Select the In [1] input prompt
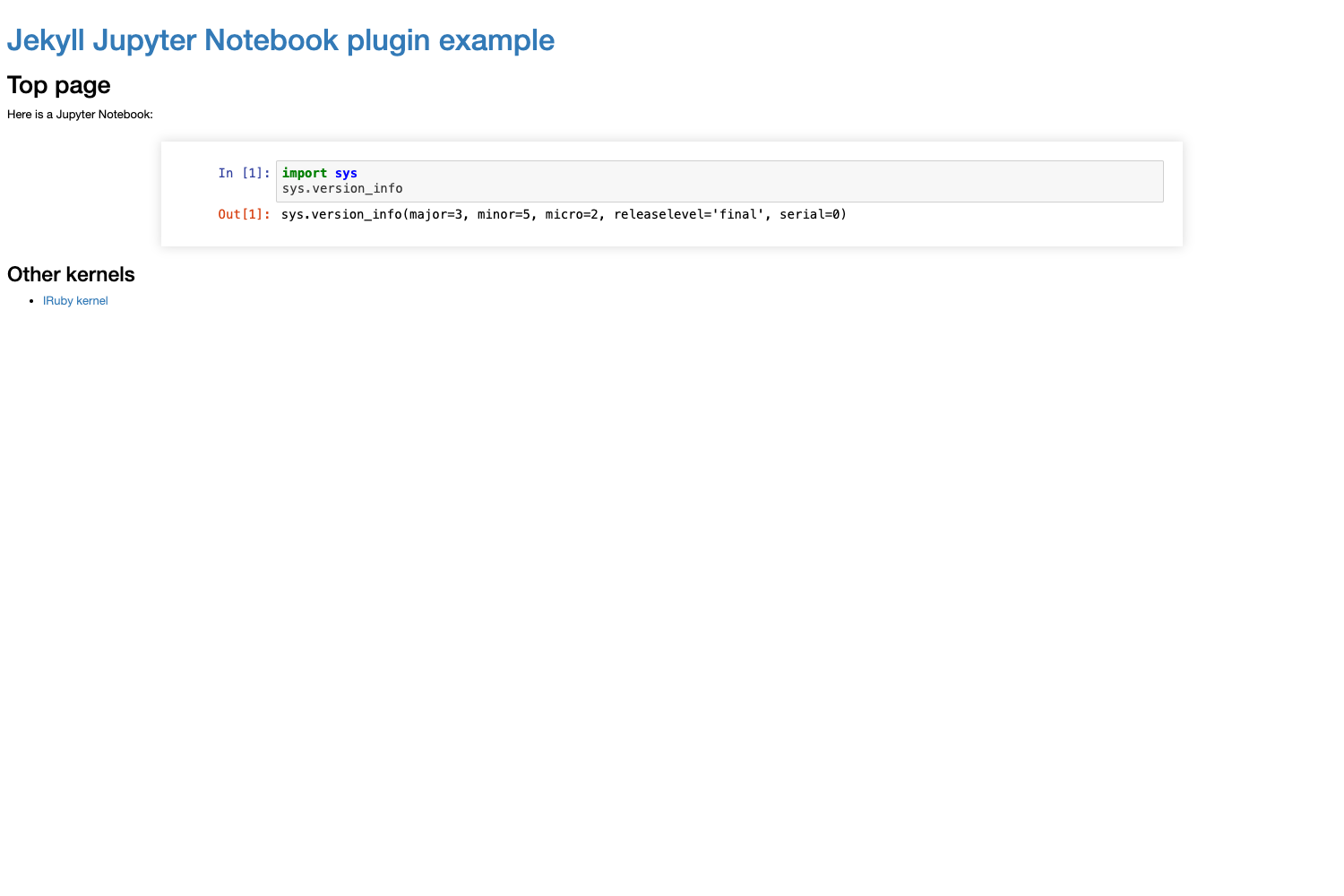This screenshot has width=1344, height=896. [243, 173]
